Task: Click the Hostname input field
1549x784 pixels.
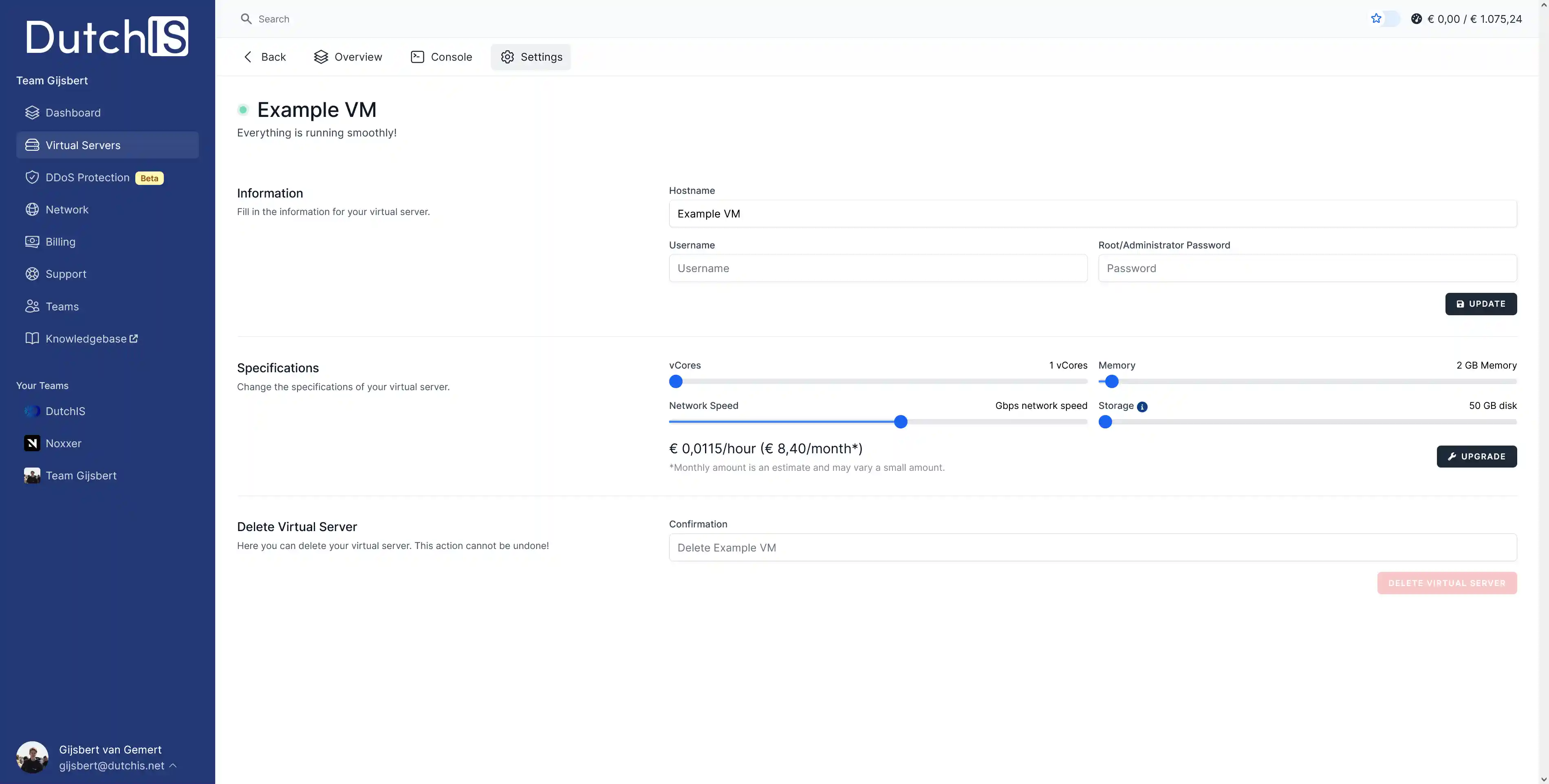Action: tap(1092, 213)
